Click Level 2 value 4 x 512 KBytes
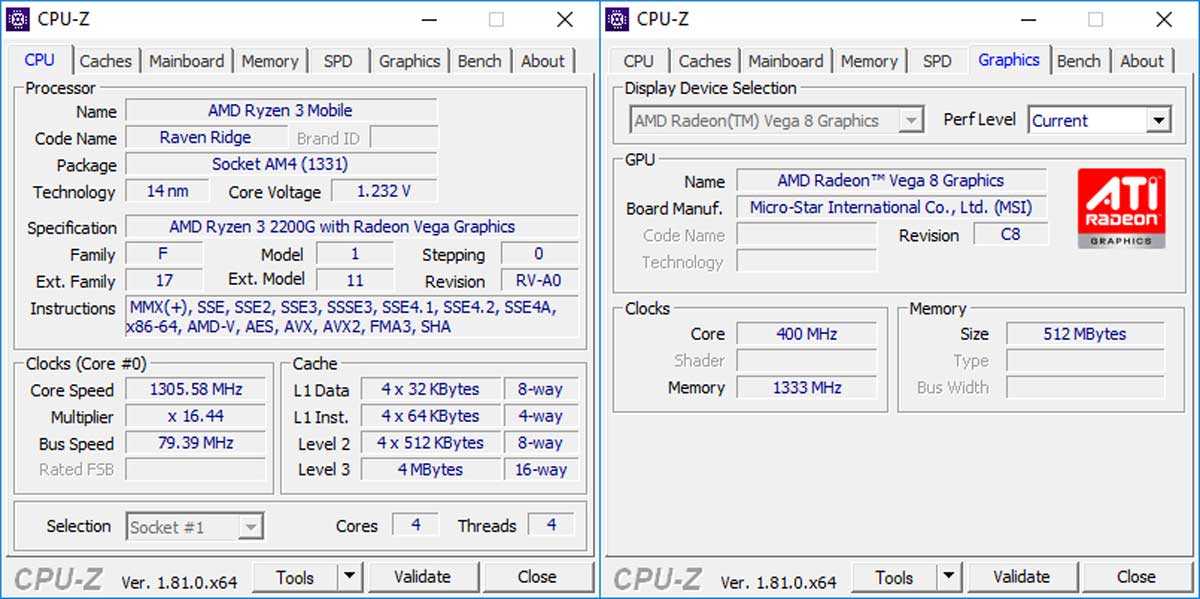1200x599 pixels. coord(430,443)
